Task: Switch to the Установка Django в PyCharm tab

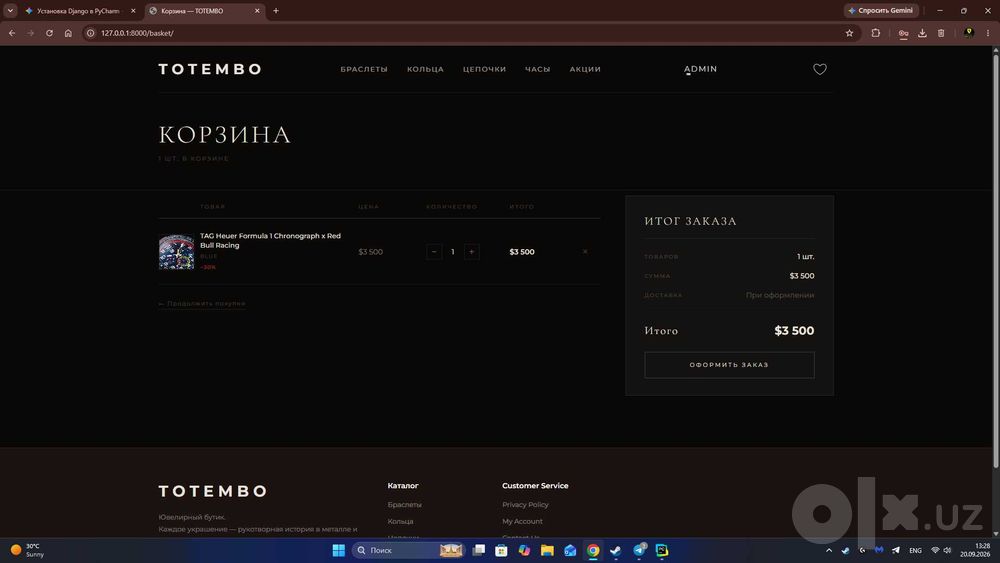Action: click(x=79, y=11)
